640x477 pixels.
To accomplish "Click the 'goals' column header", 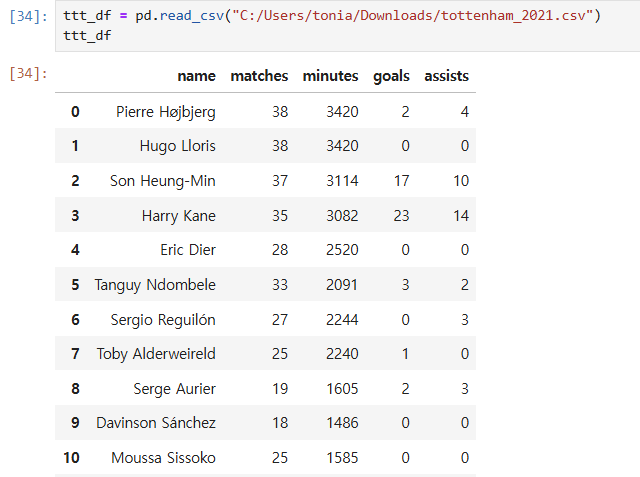I will pyautogui.click(x=391, y=76).
